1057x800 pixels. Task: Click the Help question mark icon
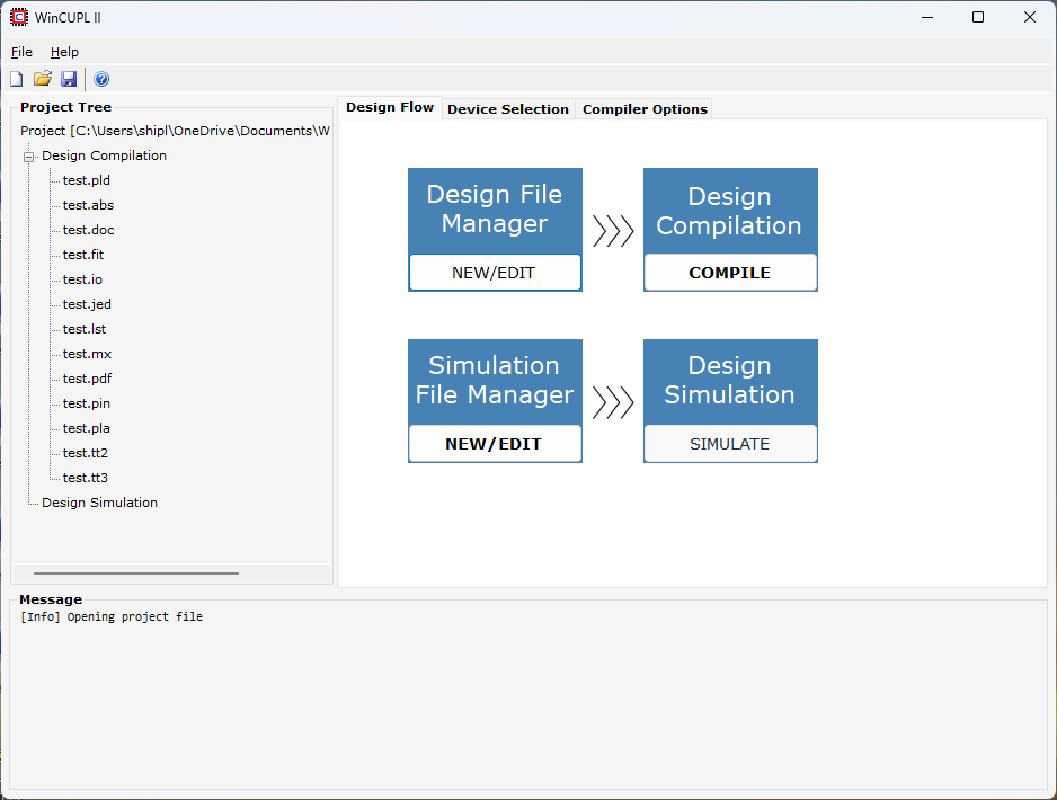(102, 80)
